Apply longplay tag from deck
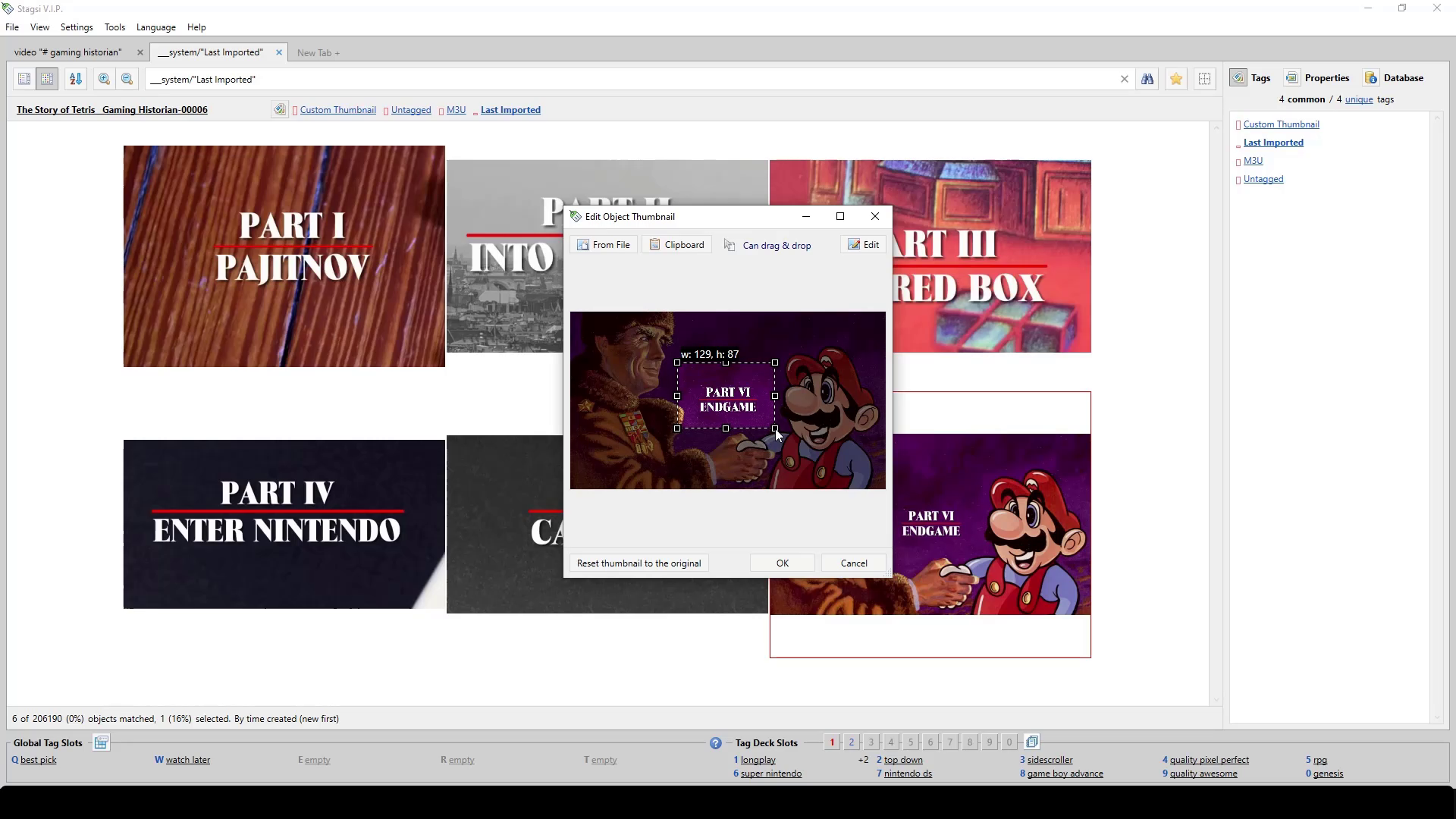The width and height of the screenshot is (1456, 819). [x=758, y=760]
